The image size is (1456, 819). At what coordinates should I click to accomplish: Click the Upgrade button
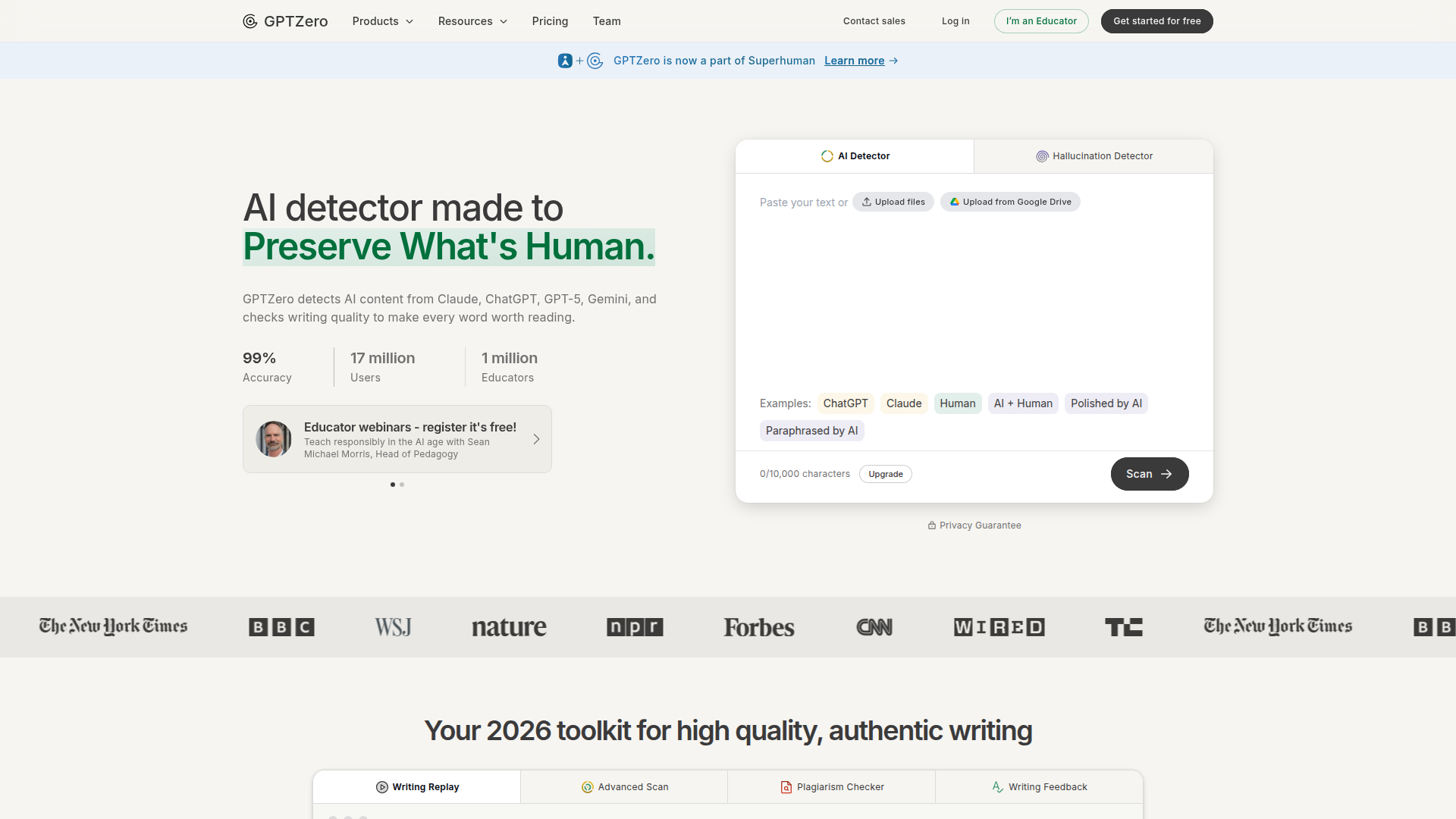(x=886, y=474)
